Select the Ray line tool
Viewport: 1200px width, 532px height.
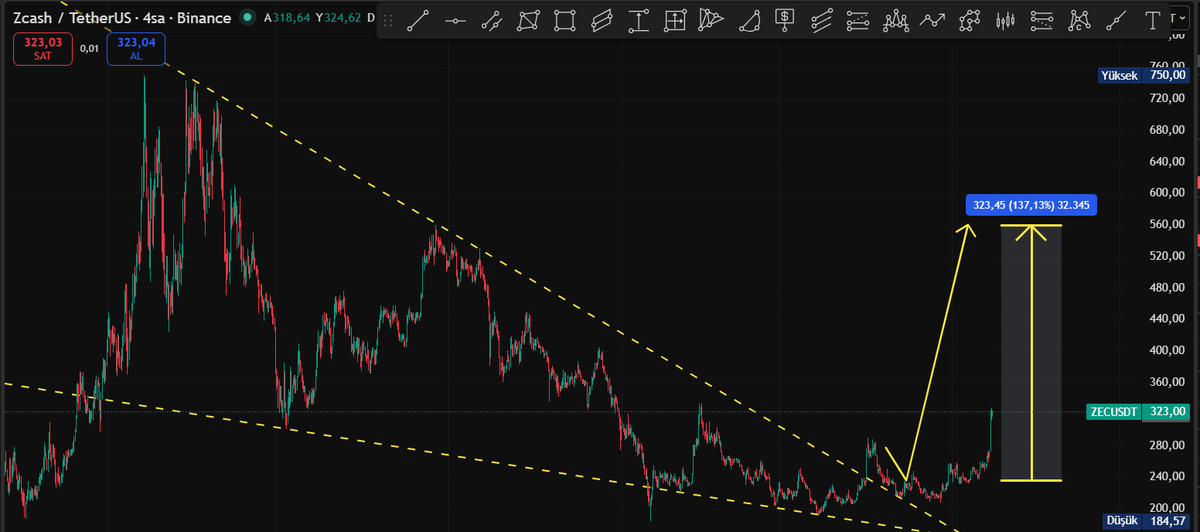pyautogui.click(x=1115, y=19)
